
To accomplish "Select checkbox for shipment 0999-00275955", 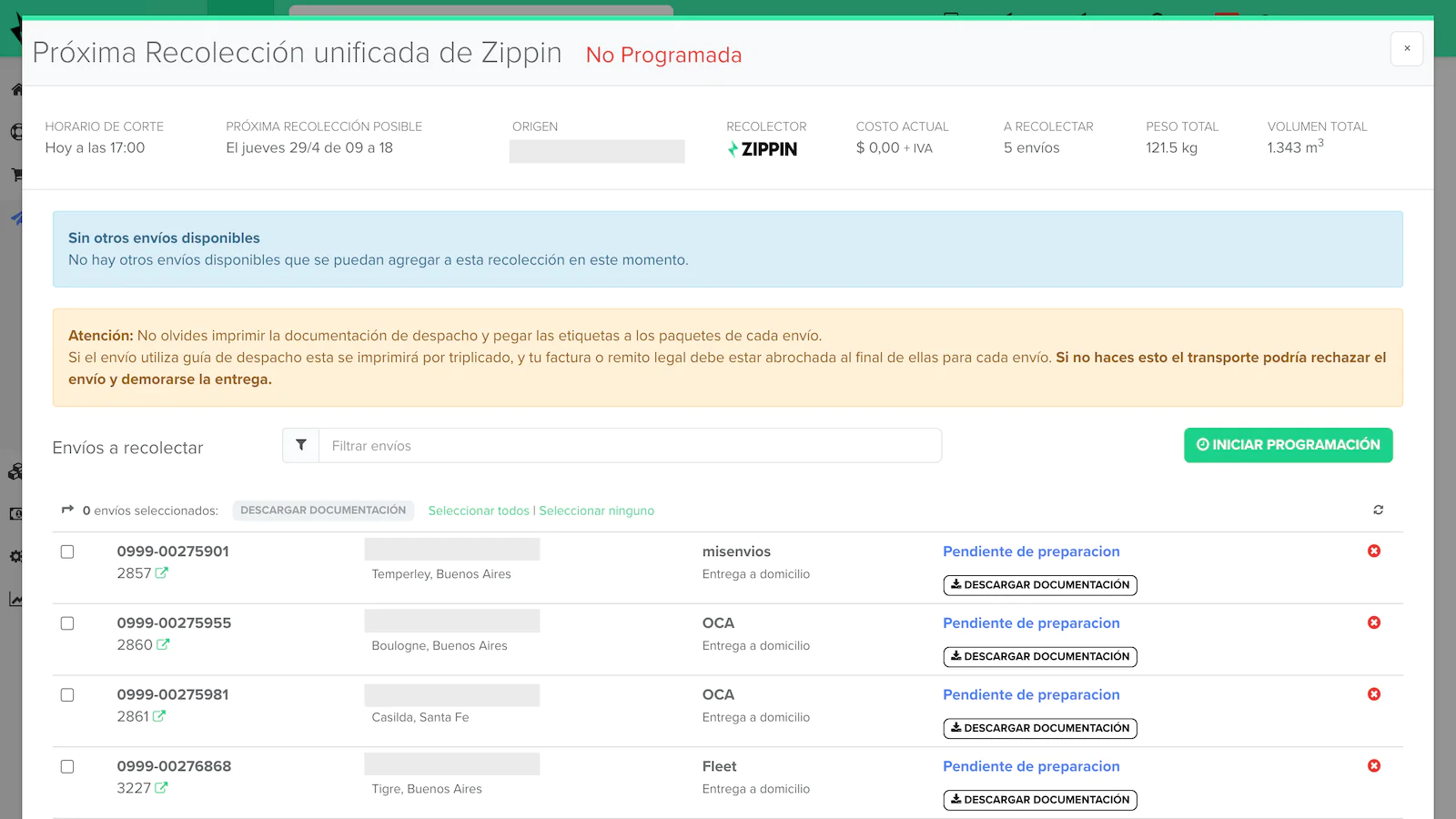I will 67,623.
